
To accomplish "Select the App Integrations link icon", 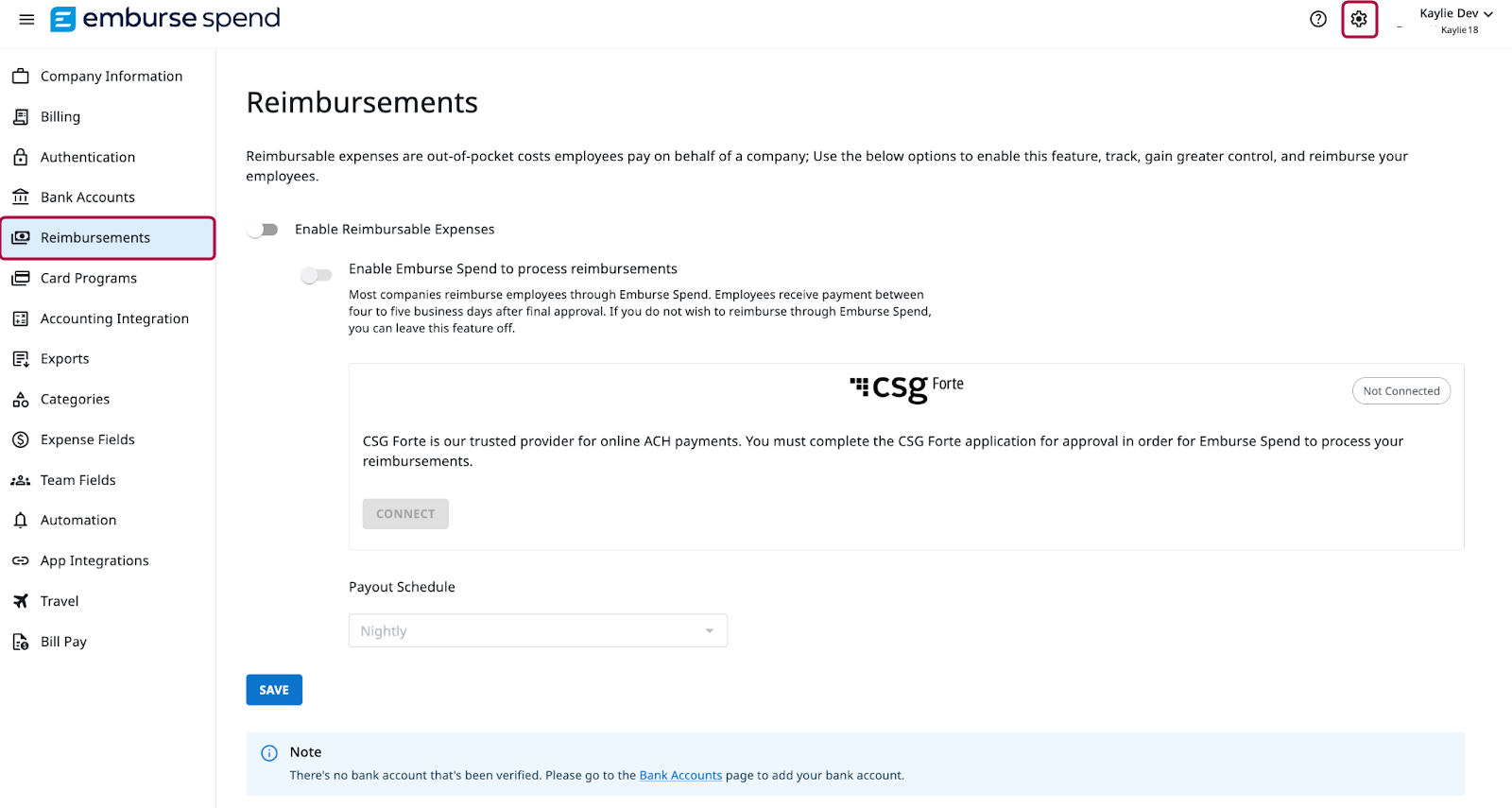I will 21,560.
